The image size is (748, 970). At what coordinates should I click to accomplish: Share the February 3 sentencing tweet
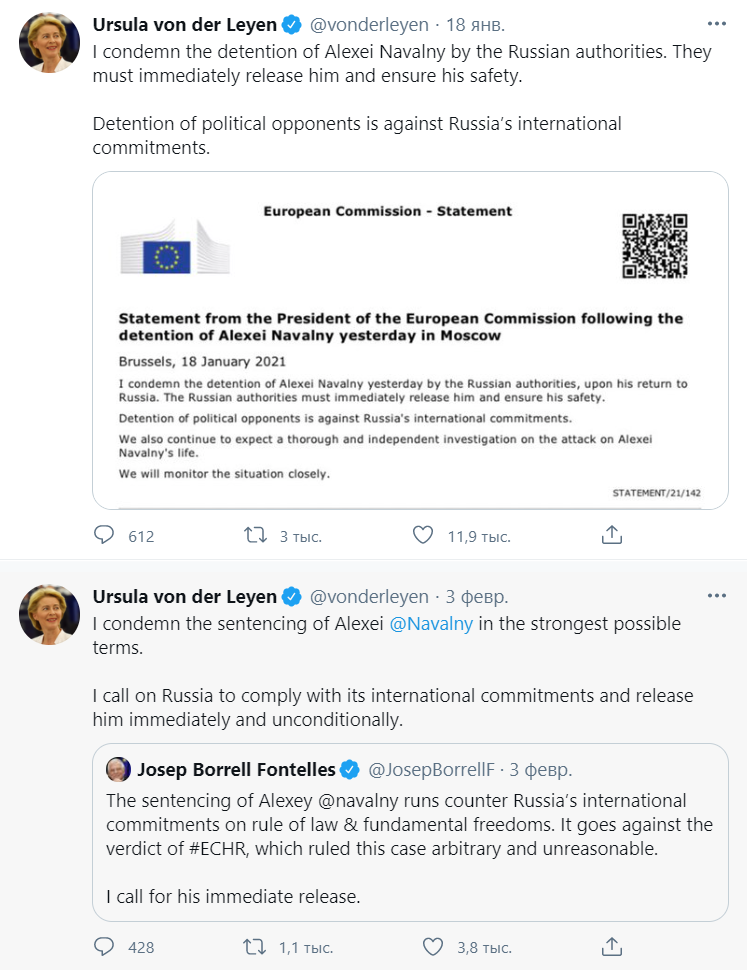[612, 946]
